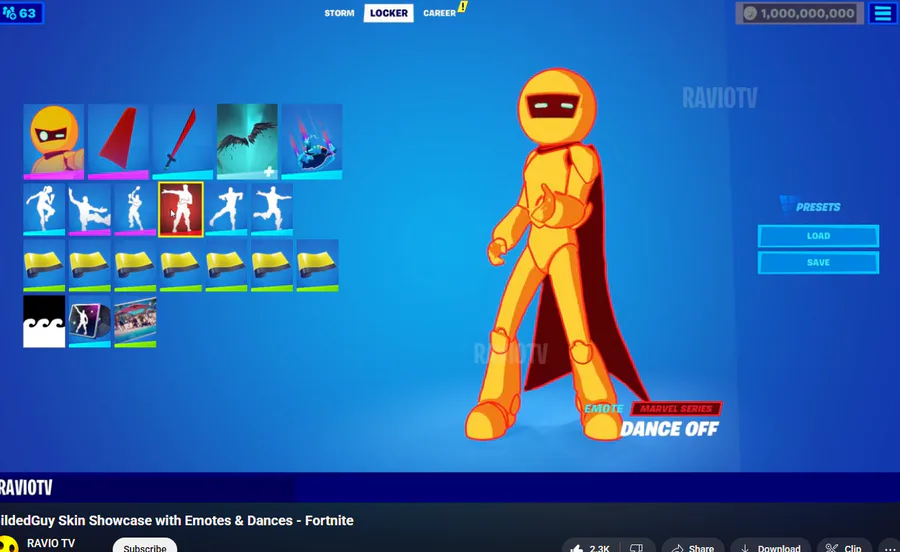Click the video title about Skin Showcase

tap(177, 520)
